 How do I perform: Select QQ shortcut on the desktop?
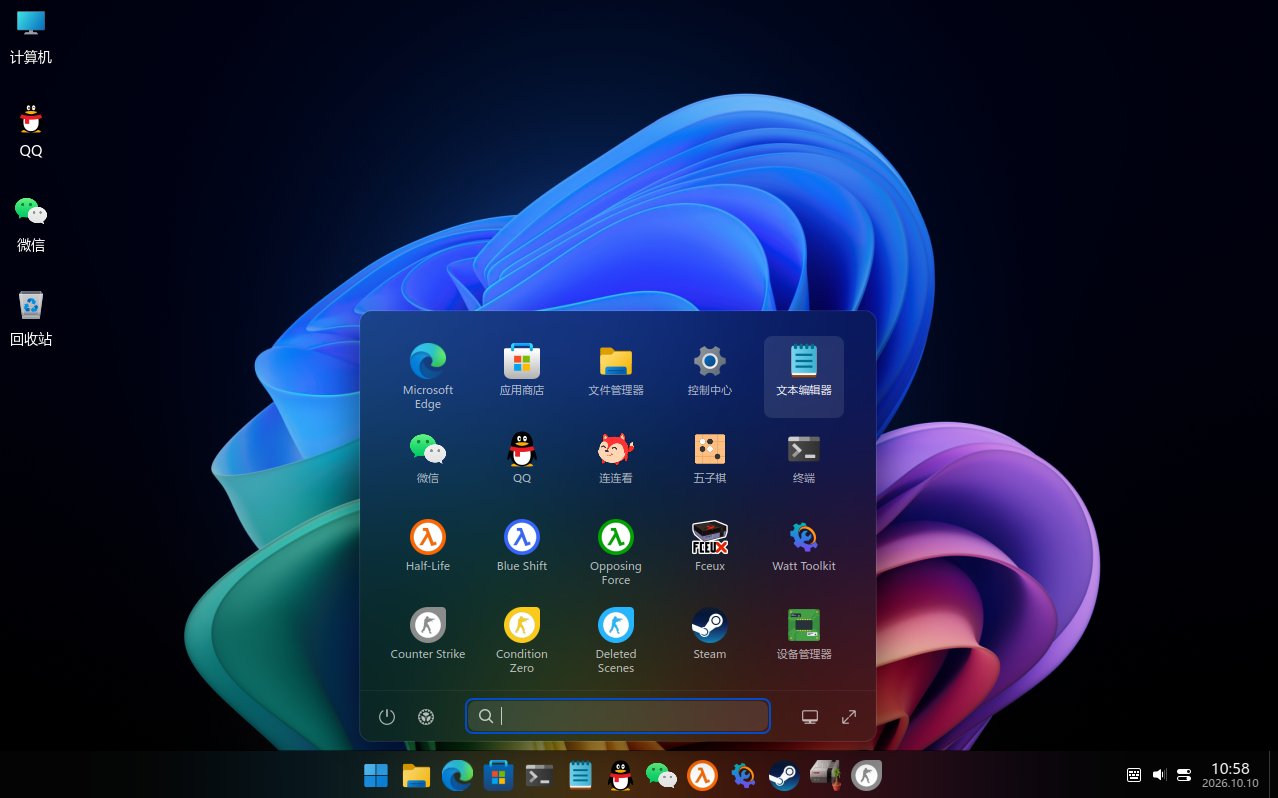point(31,130)
